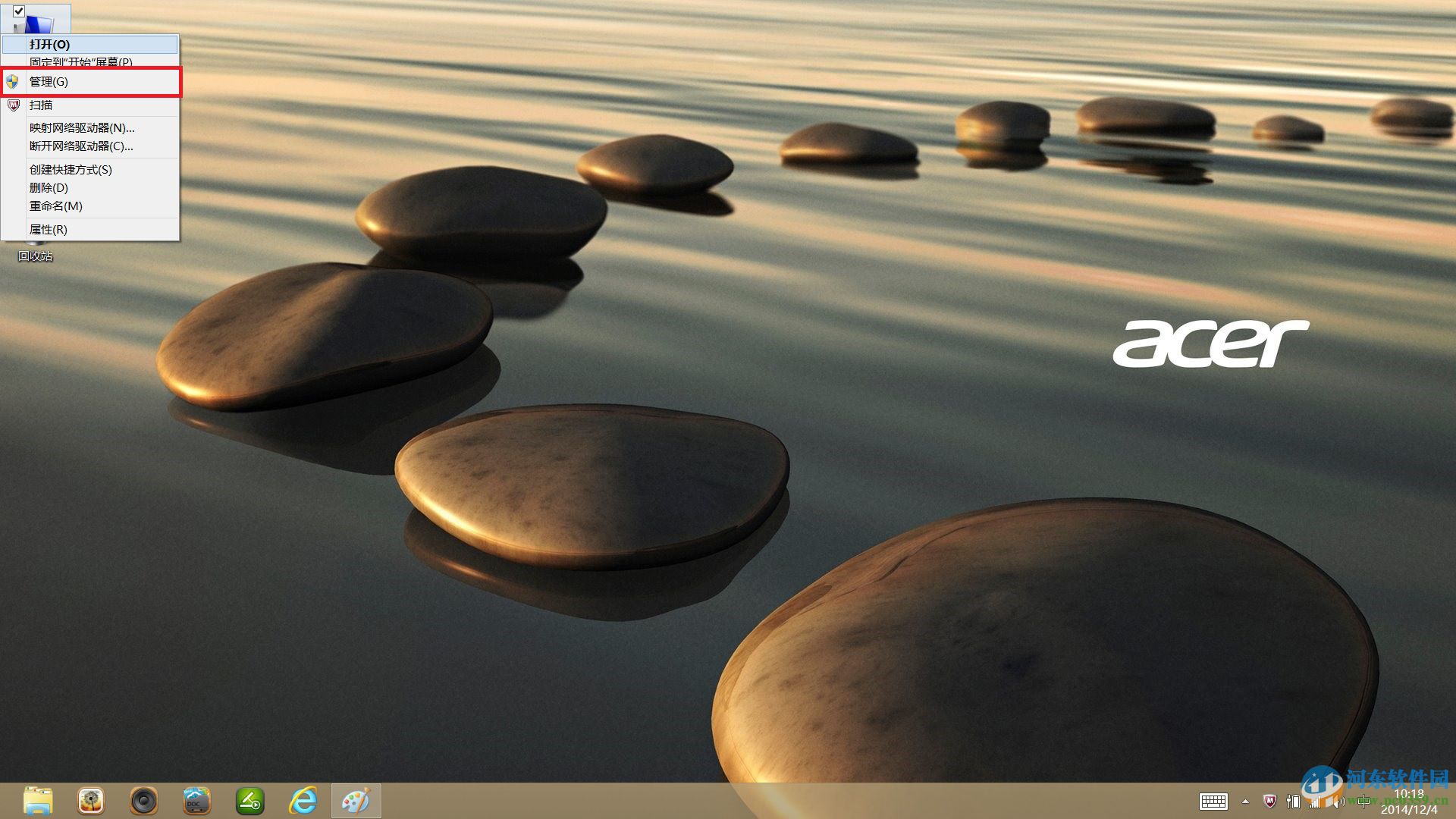This screenshot has height=819, width=1456.
Task: Open the volume speaker tray control
Action: tap(1338, 802)
